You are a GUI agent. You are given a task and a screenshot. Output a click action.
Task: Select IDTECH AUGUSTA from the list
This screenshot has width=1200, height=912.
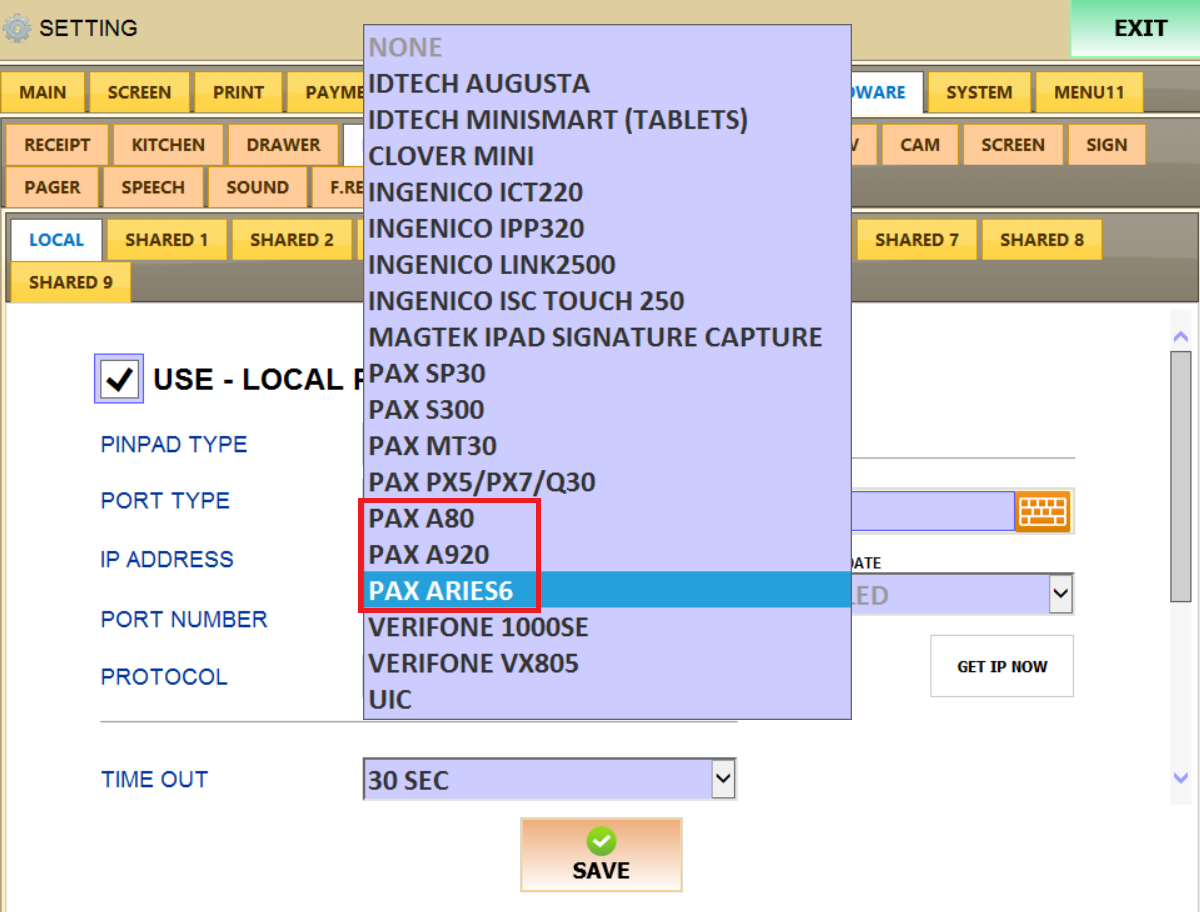click(x=607, y=83)
